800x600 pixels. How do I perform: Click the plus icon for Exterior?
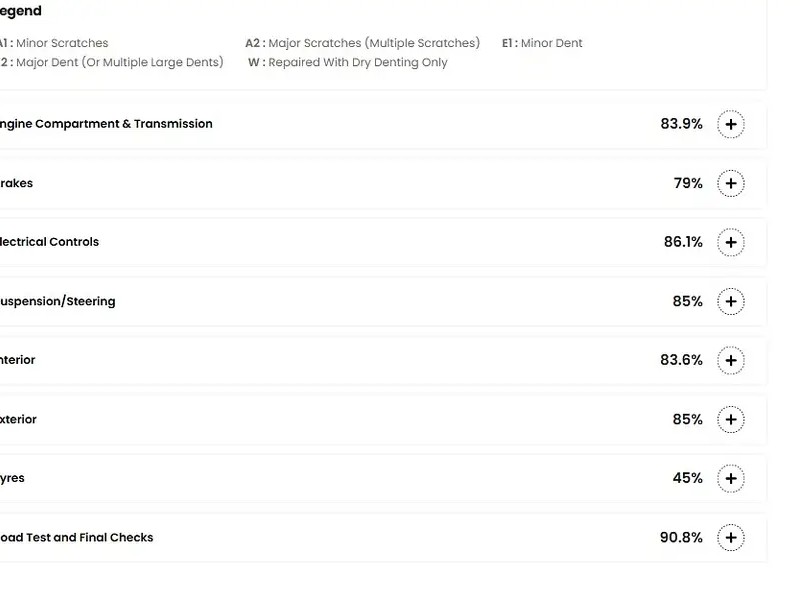731,420
